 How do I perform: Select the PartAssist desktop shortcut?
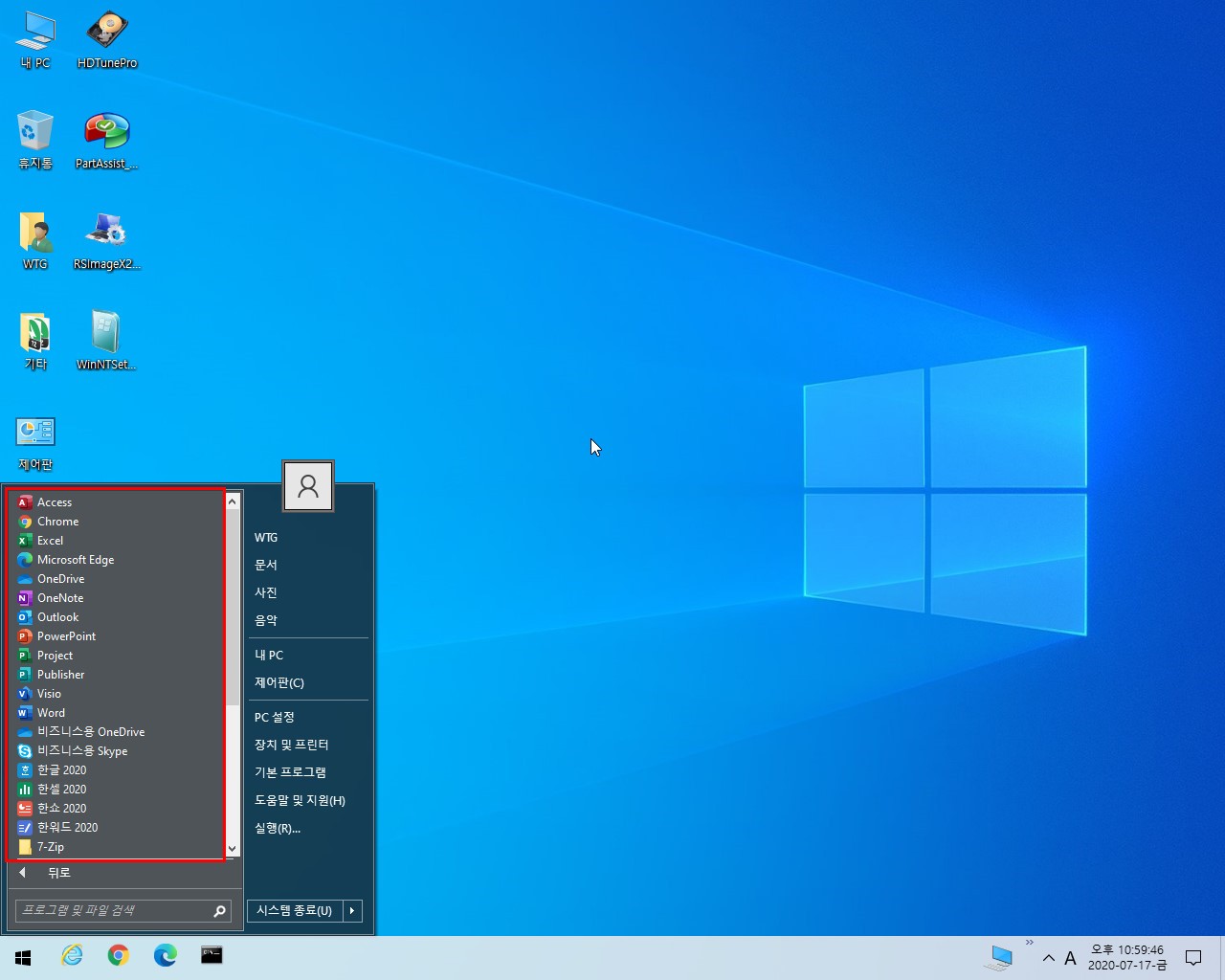pyautogui.click(x=107, y=141)
